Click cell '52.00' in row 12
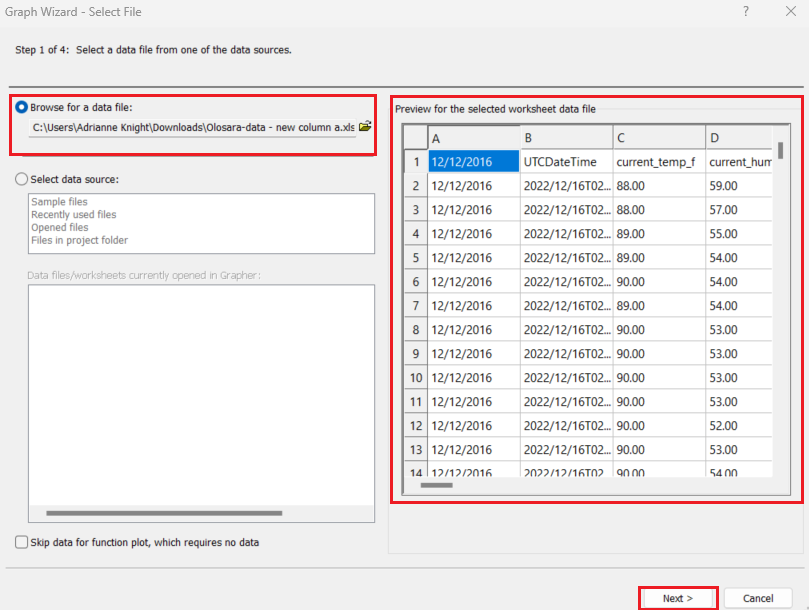This screenshot has height=610, width=809. coord(739,426)
